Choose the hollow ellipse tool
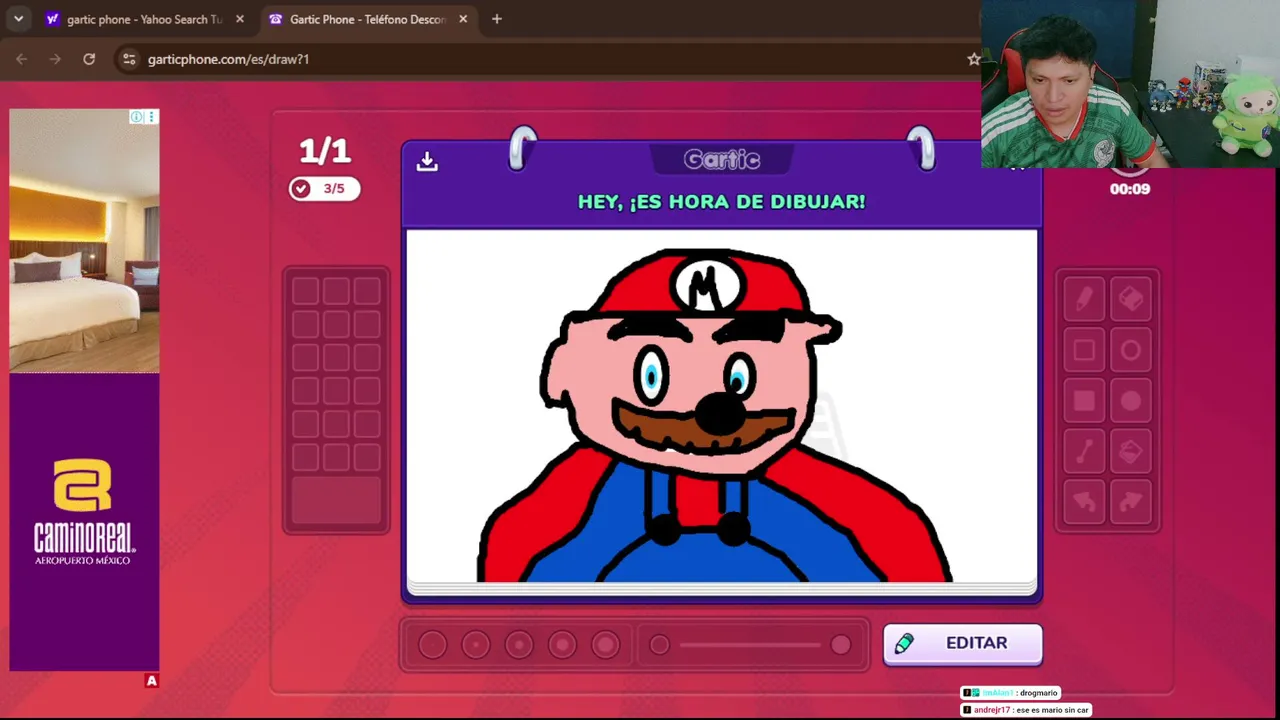The width and height of the screenshot is (1280, 720). 1131,350
